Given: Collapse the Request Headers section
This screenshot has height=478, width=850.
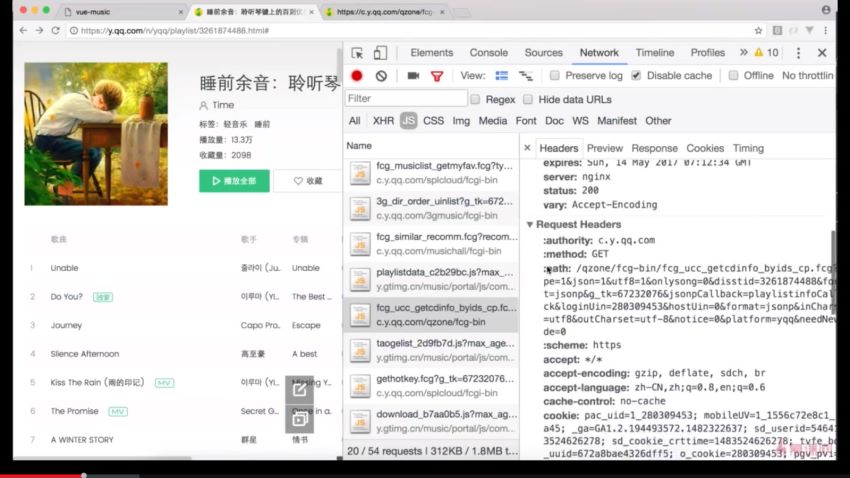Looking at the screenshot, I should (530, 224).
